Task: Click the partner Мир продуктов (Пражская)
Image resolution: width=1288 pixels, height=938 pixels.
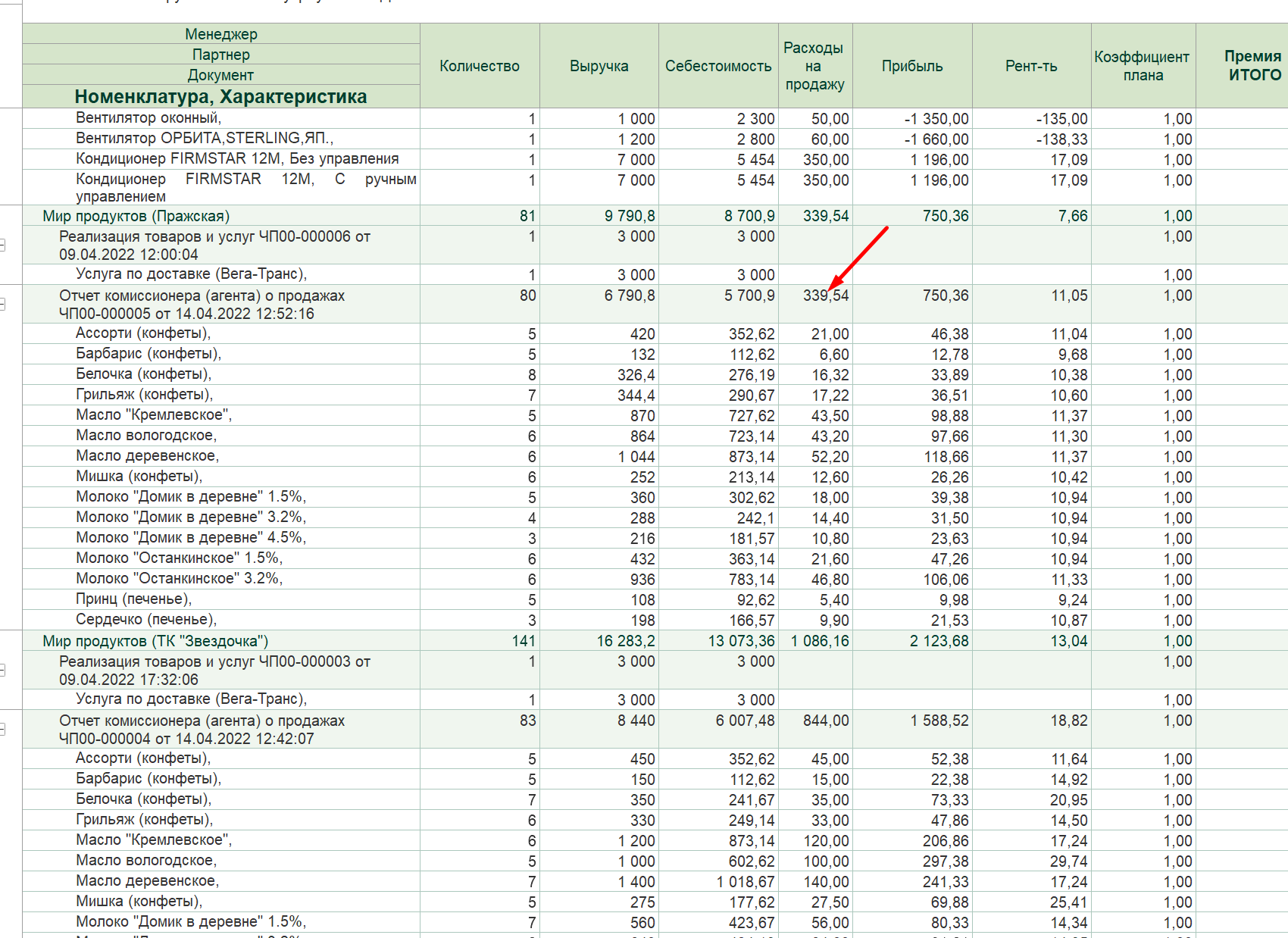Action: [x=136, y=216]
